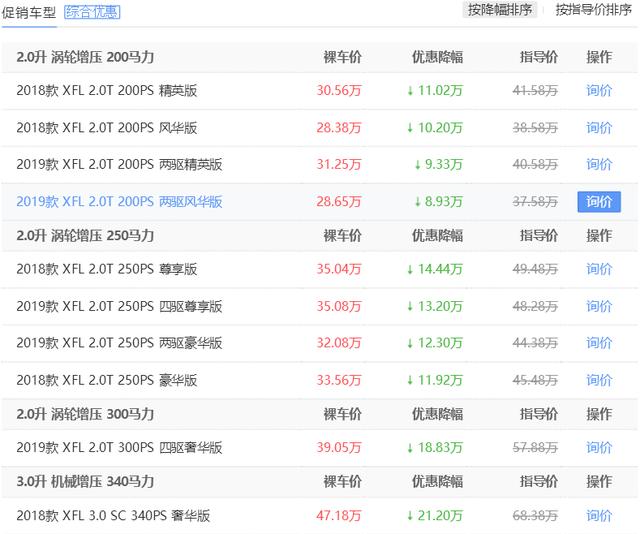Click the 2.0升 涡轮增压 250马力 group header
The image size is (640, 534).
coord(85,236)
